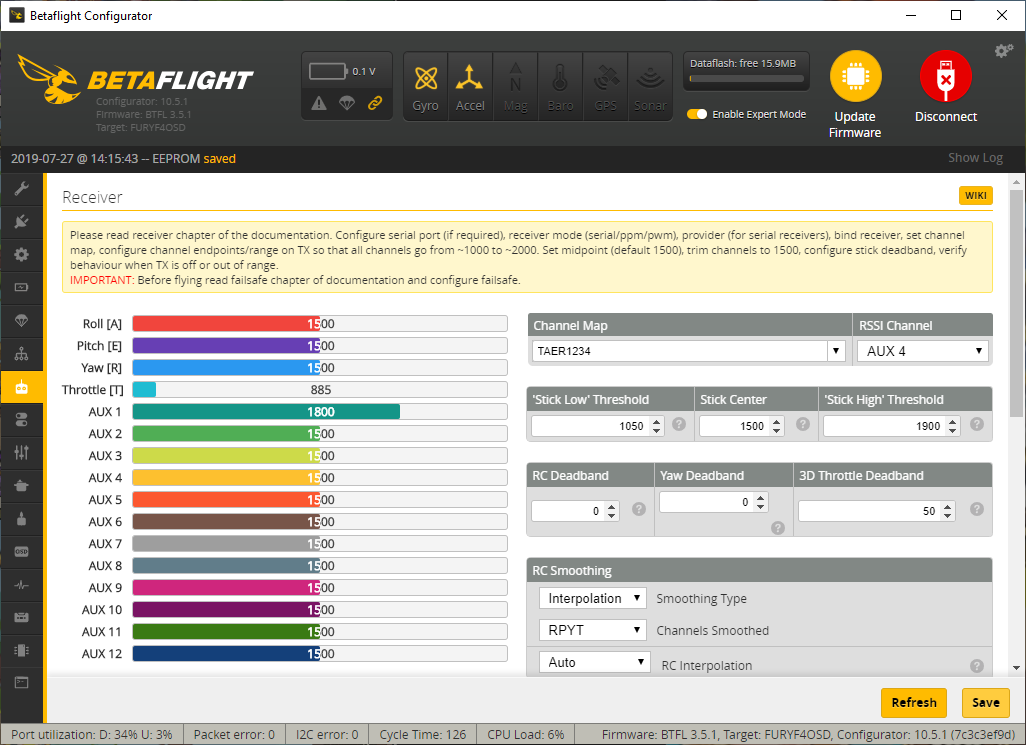Open the RSSI Channel AUX 4 dropdown

coord(923,351)
